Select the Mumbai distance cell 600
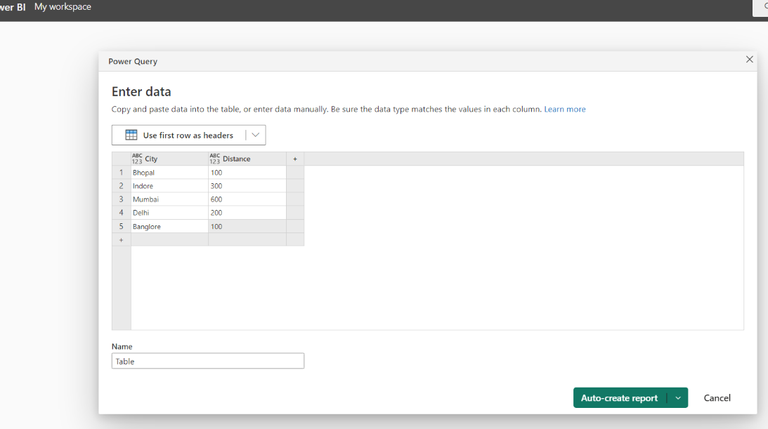Image resolution: width=768 pixels, height=429 pixels. 246,200
